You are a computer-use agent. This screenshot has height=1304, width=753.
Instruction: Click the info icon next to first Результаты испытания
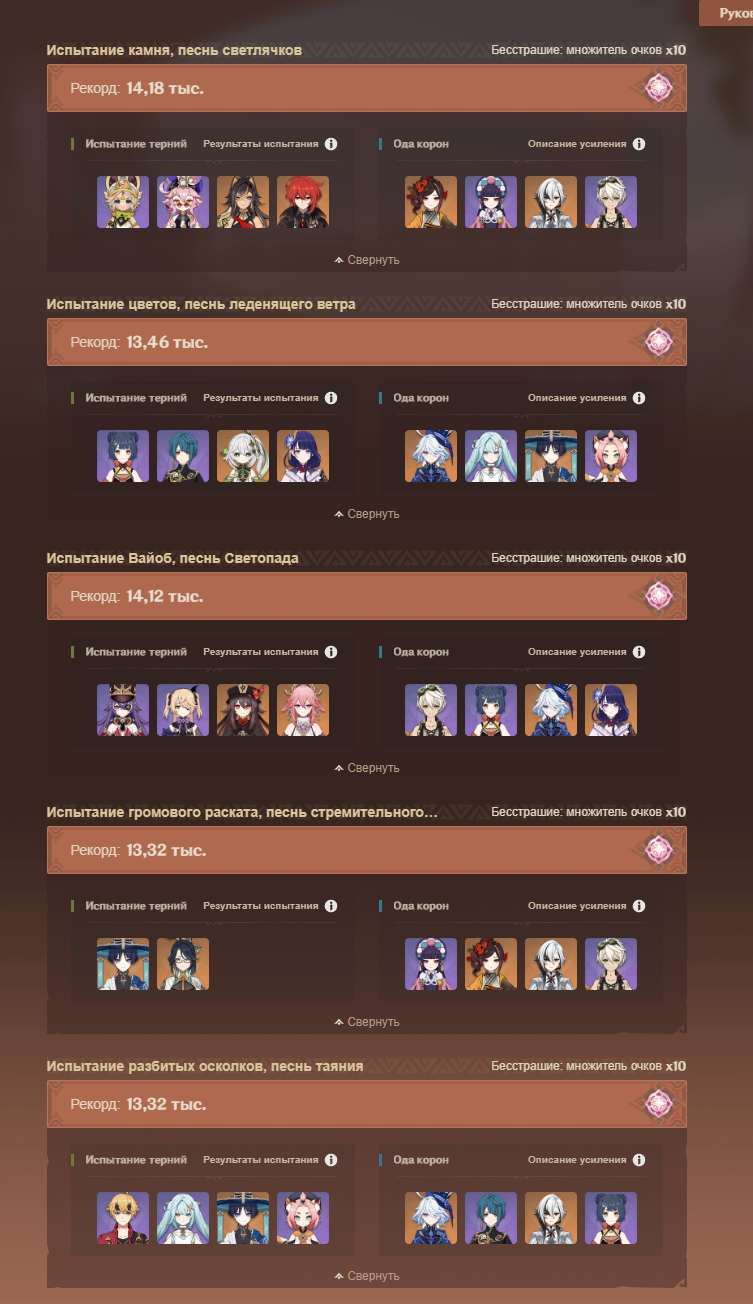(331, 144)
